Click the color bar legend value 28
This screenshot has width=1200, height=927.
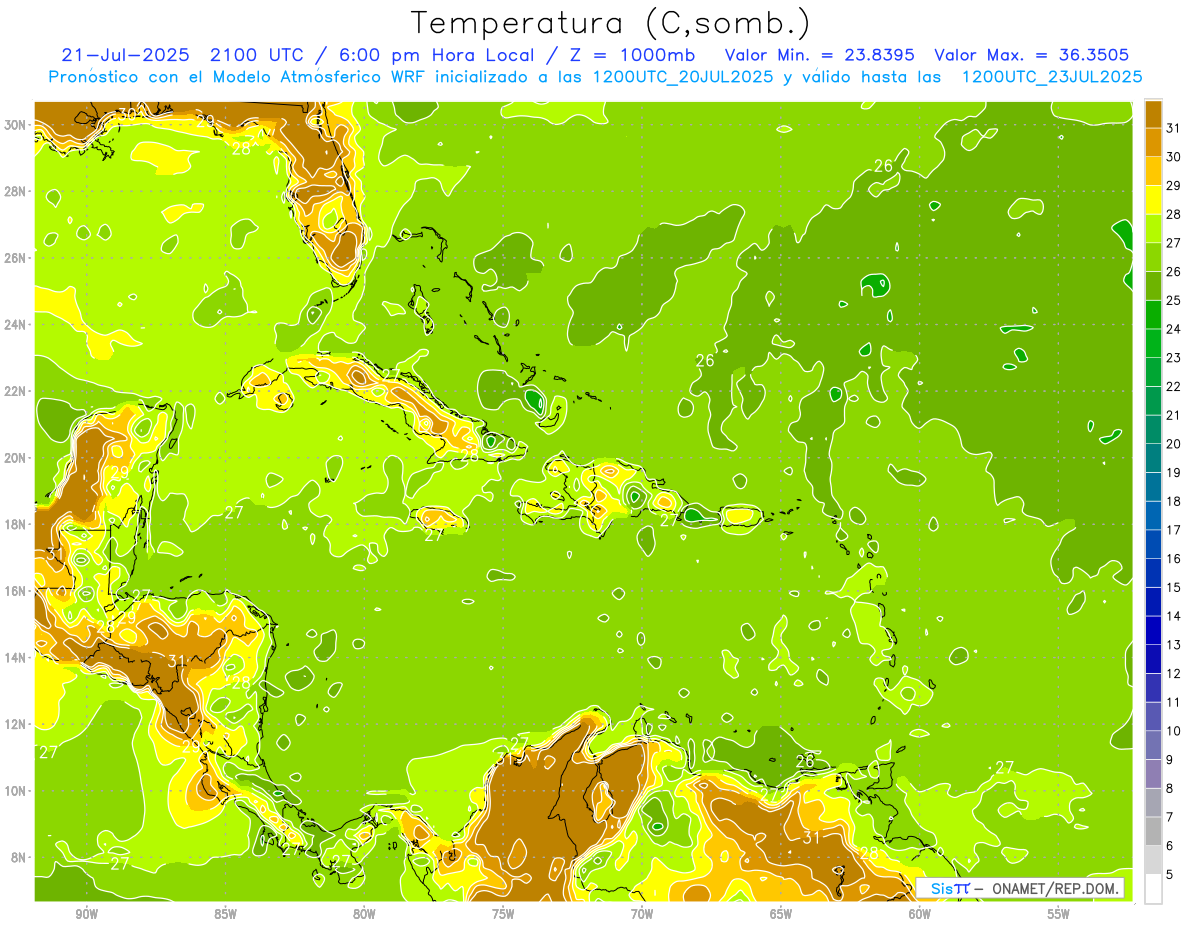[x=1174, y=214]
